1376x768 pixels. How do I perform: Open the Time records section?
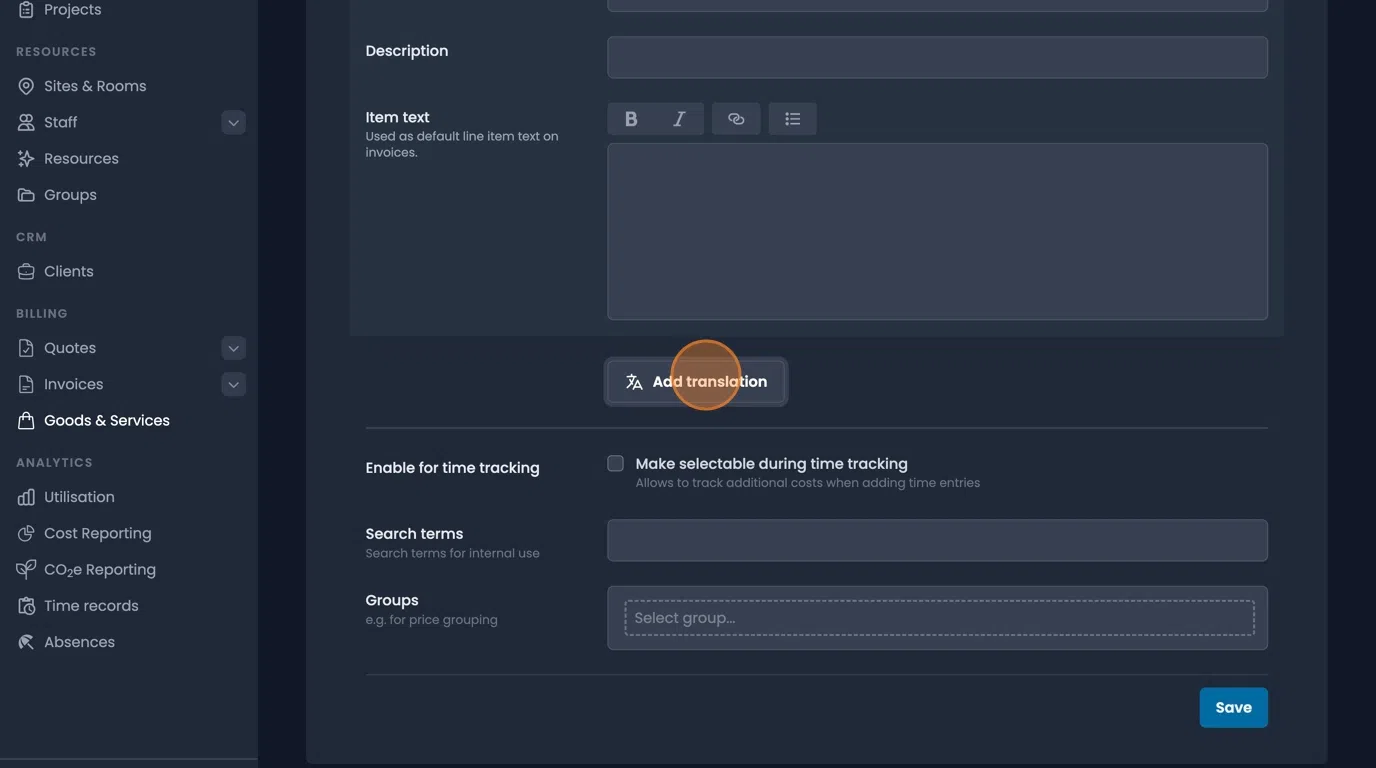(90, 605)
